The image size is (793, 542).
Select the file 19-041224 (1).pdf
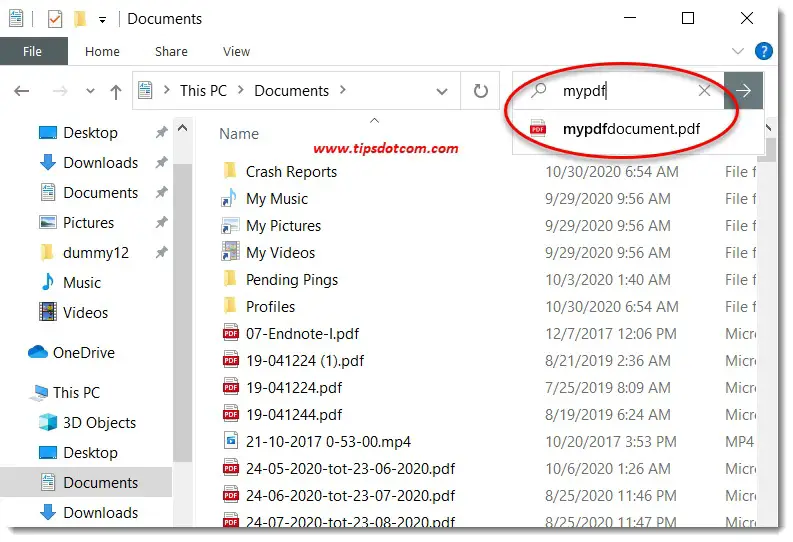click(304, 361)
